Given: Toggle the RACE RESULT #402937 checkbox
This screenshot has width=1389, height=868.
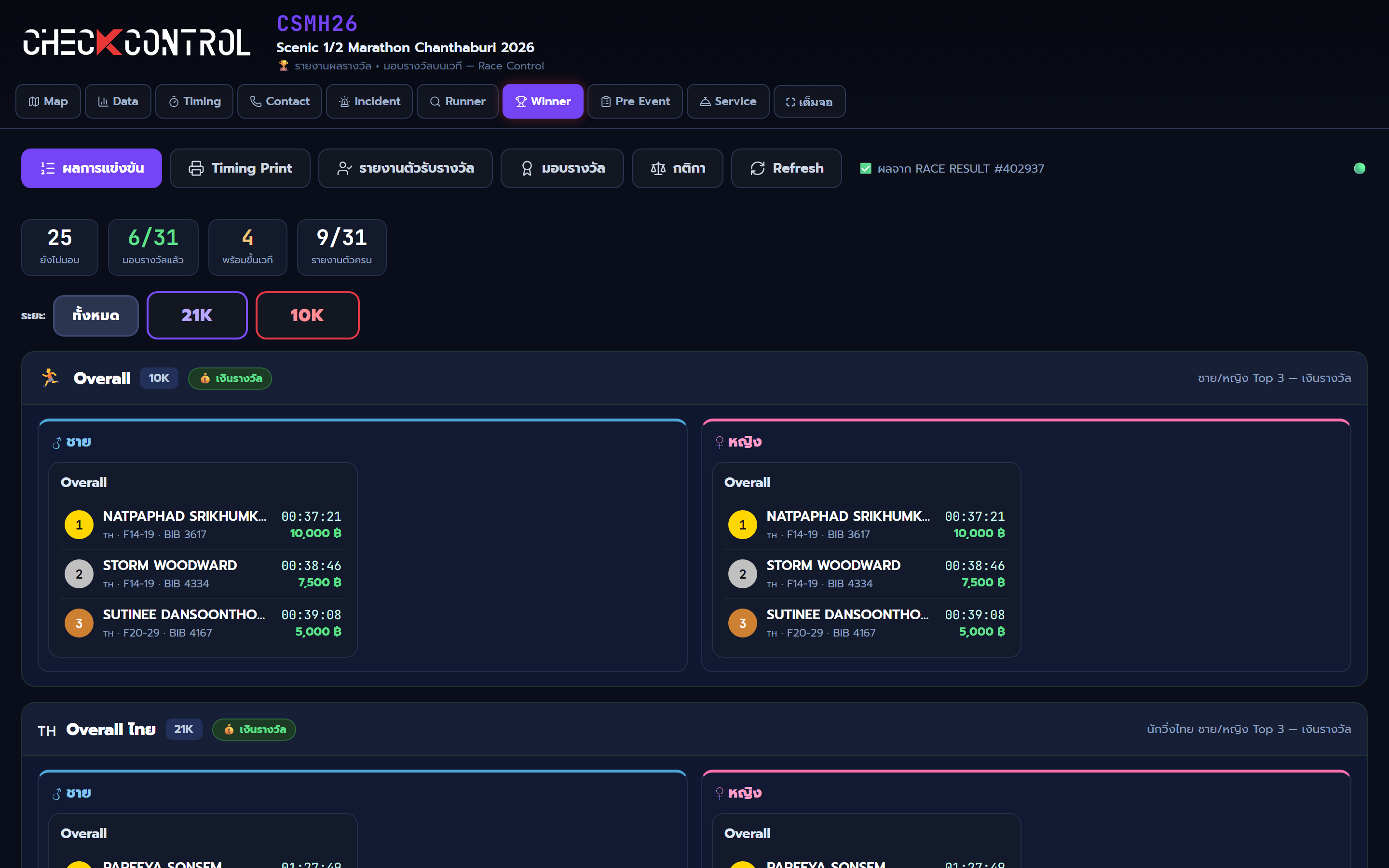Looking at the screenshot, I should pos(866,168).
